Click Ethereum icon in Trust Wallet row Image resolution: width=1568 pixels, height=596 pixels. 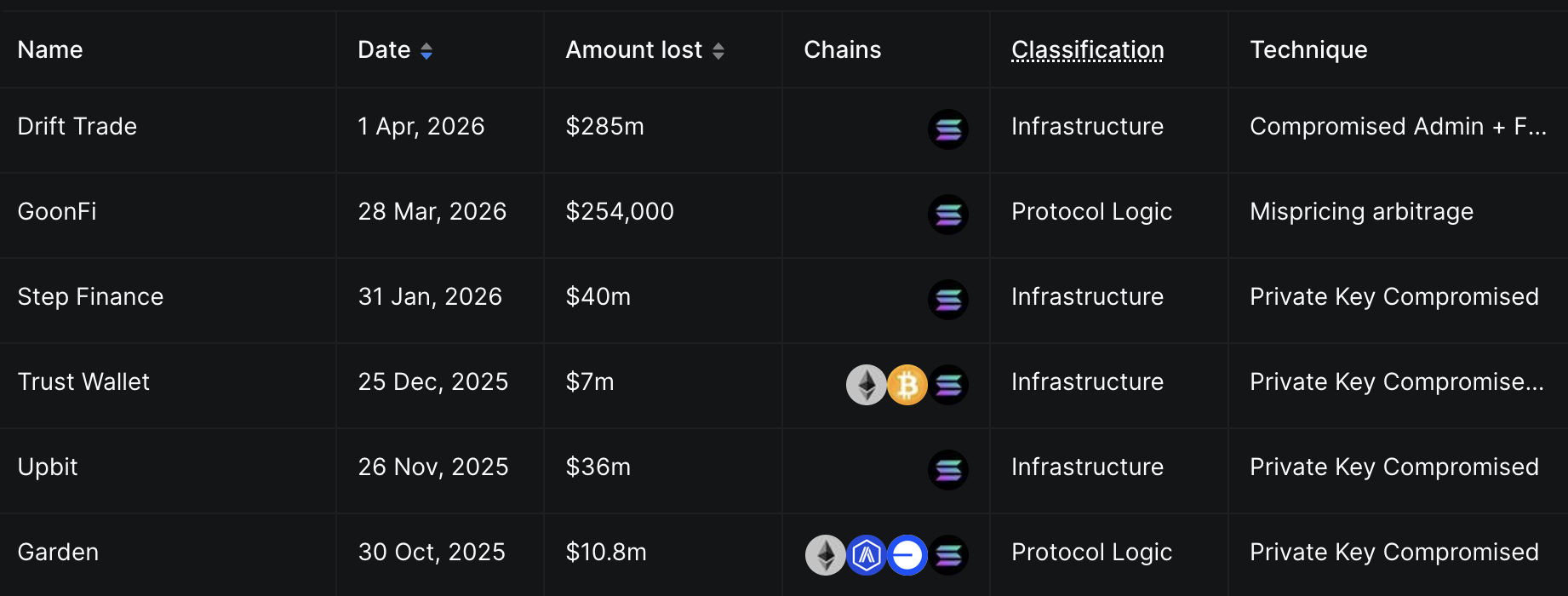(867, 385)
